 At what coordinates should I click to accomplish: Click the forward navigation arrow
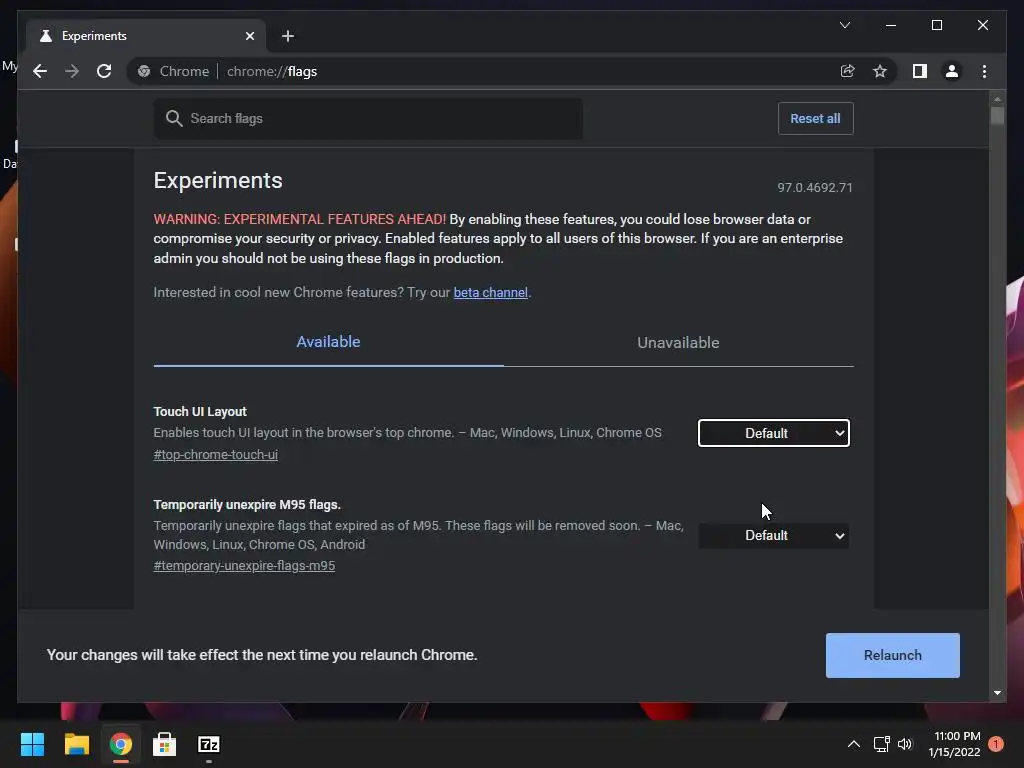pos(72,71)
